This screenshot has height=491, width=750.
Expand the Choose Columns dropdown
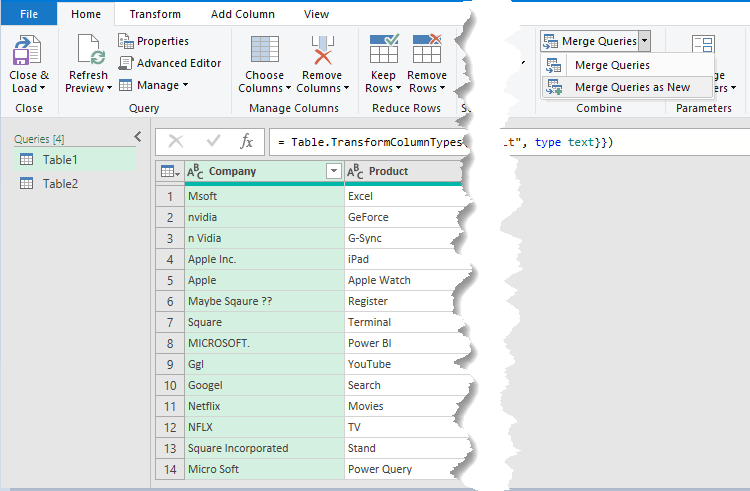[288, 88]
